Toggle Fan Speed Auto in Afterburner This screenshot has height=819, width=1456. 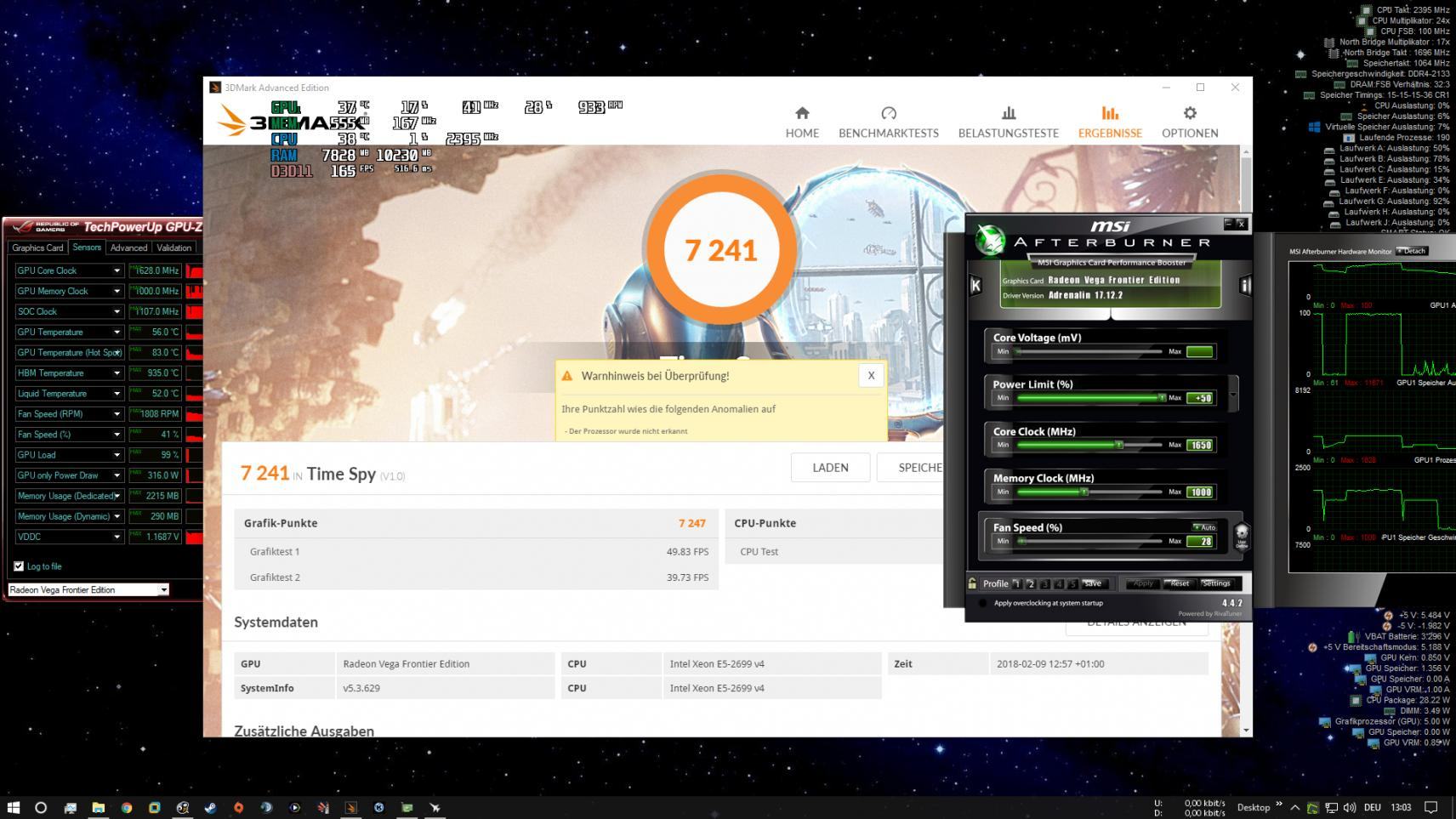click(1204, 527)
